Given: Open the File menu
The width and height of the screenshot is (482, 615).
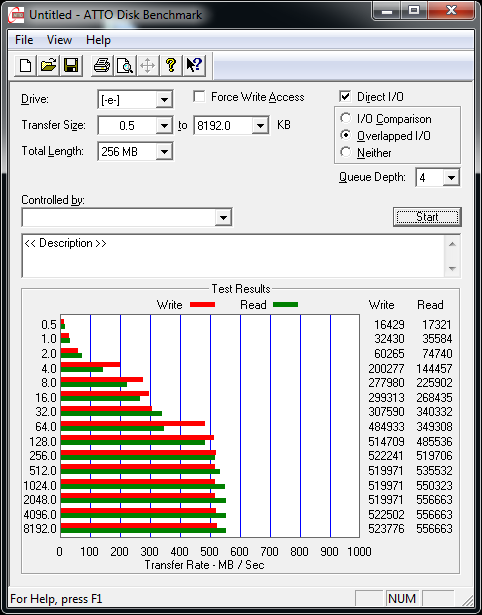Looking at the screenshot, I should point(24,40).
